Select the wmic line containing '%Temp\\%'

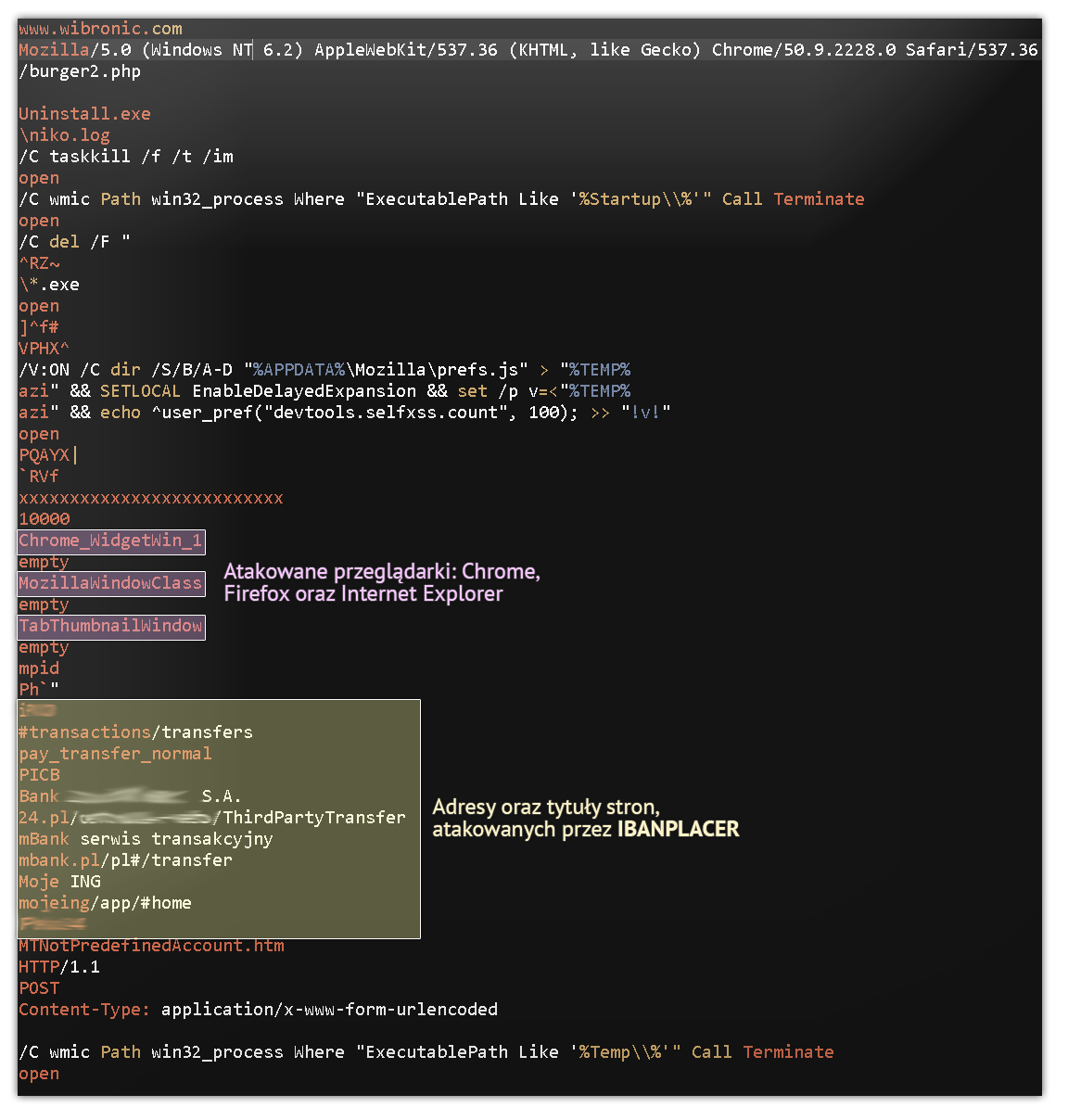(x=426, y=1052)
